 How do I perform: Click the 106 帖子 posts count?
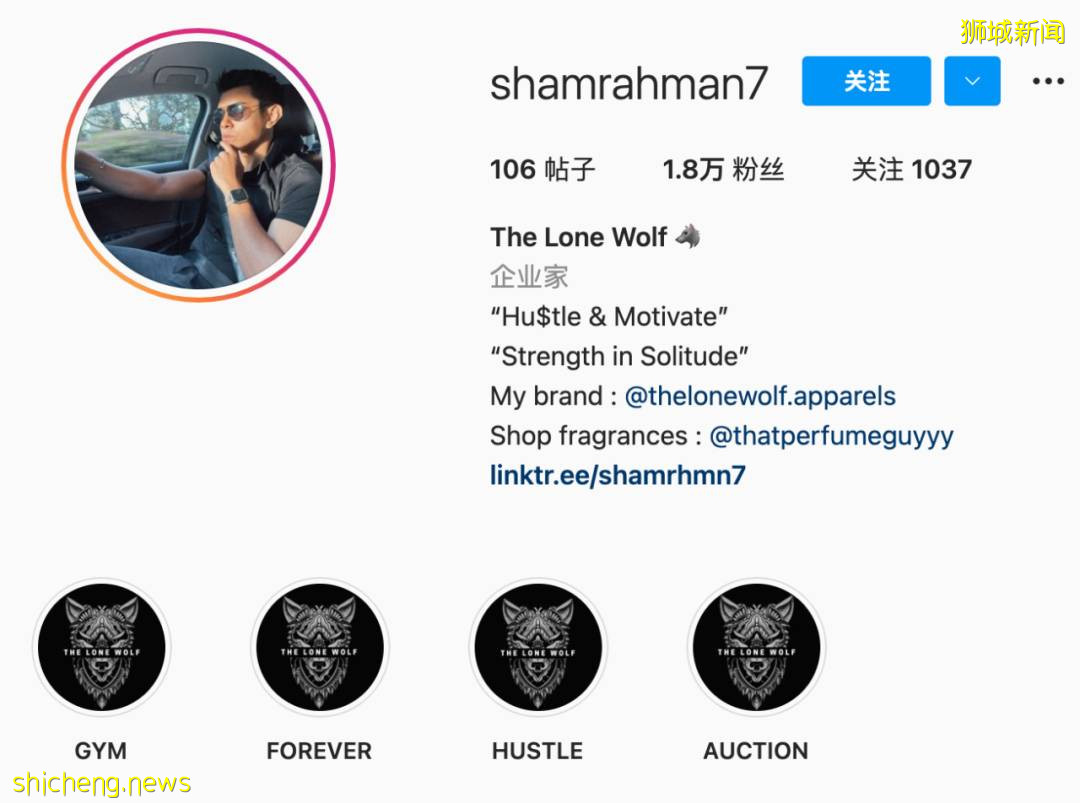point(542,169)
